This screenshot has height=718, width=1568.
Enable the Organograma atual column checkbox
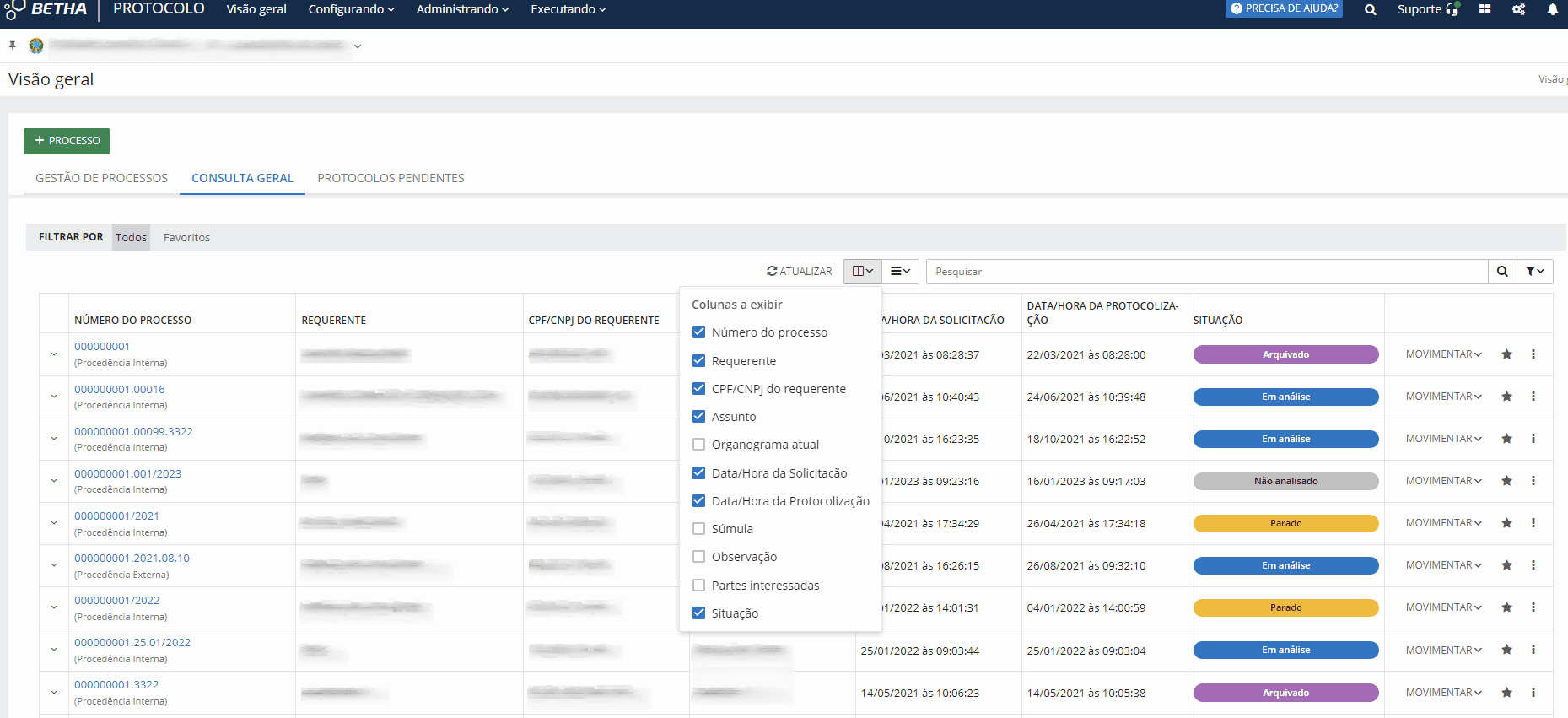tap(698, 445)
